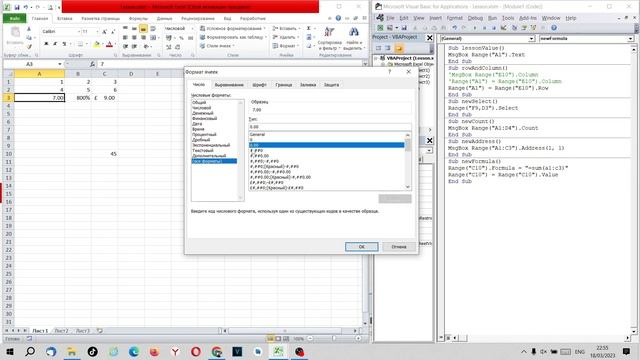The image size is (640, 360).
Task: Toggle Folders in VBA Project panel
Action: [x=399, y=48]
